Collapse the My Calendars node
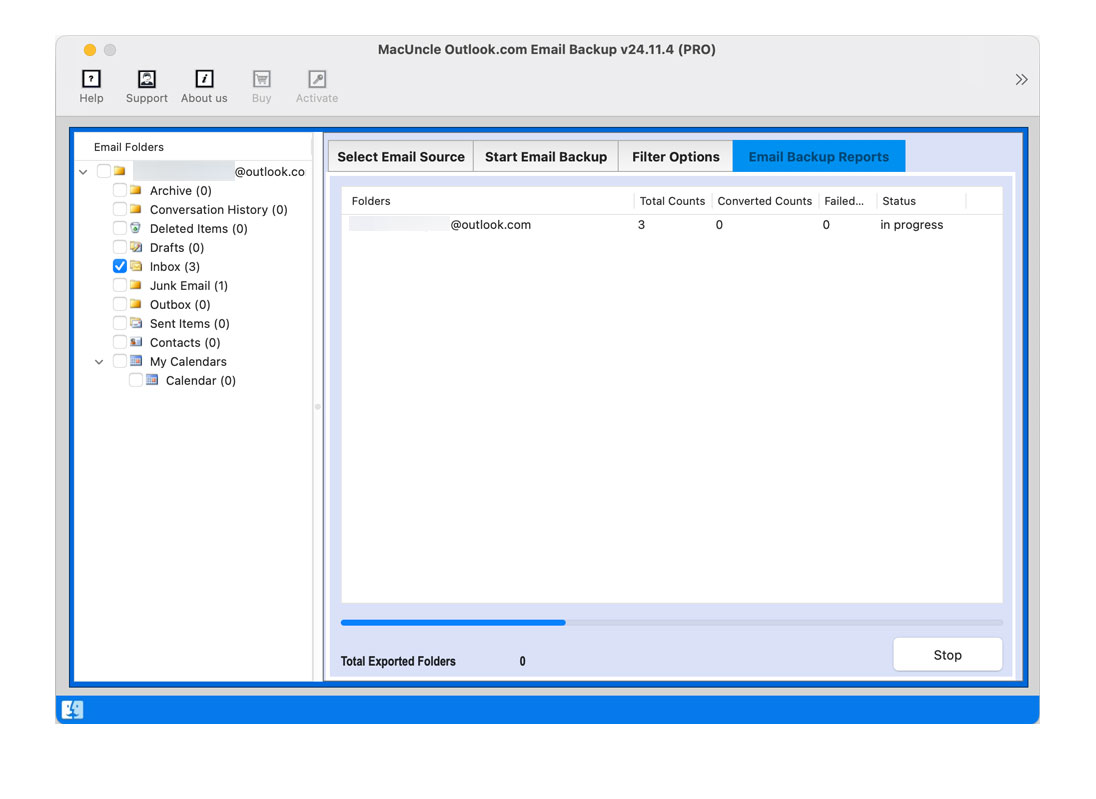The height and width of the screenshot is (799, 1096). point(98,361)
